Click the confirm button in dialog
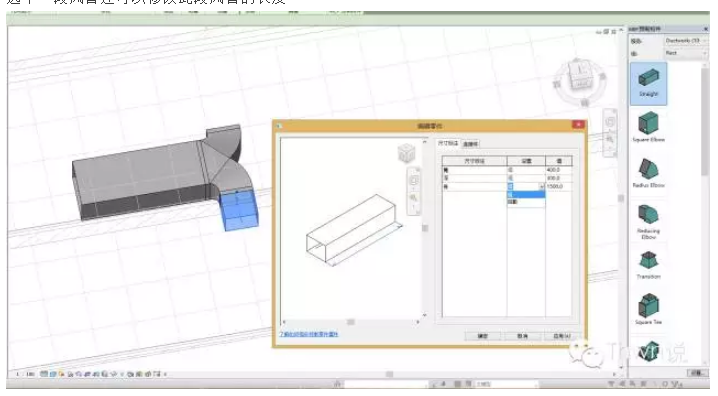The image size is (718, 396). [x=483, y=336]
